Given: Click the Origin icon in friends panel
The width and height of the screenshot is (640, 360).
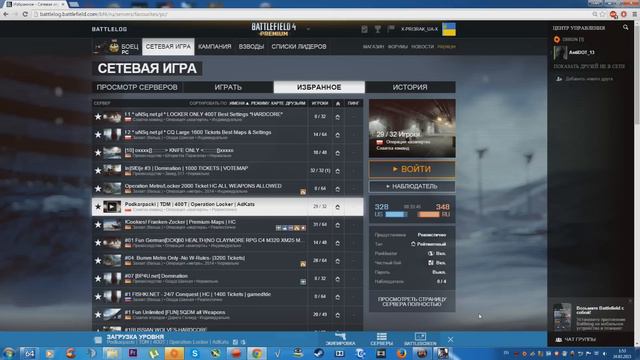Looking at the screenshot, I should tap(557, 40).
